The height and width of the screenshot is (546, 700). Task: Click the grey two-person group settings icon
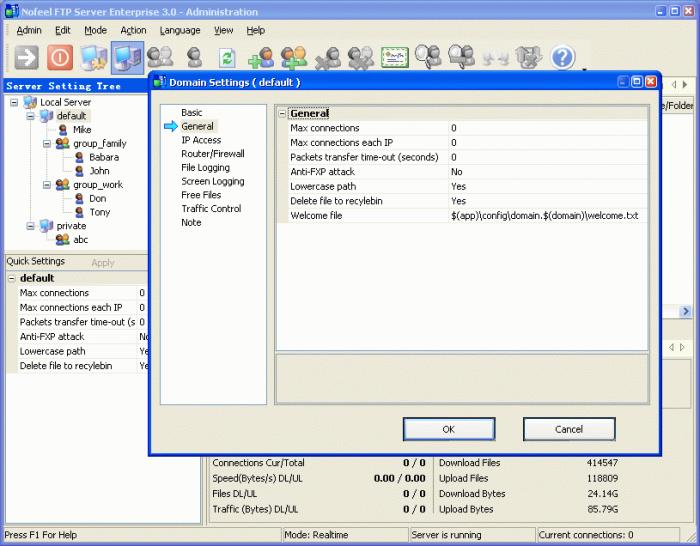[x=160, y=57]
